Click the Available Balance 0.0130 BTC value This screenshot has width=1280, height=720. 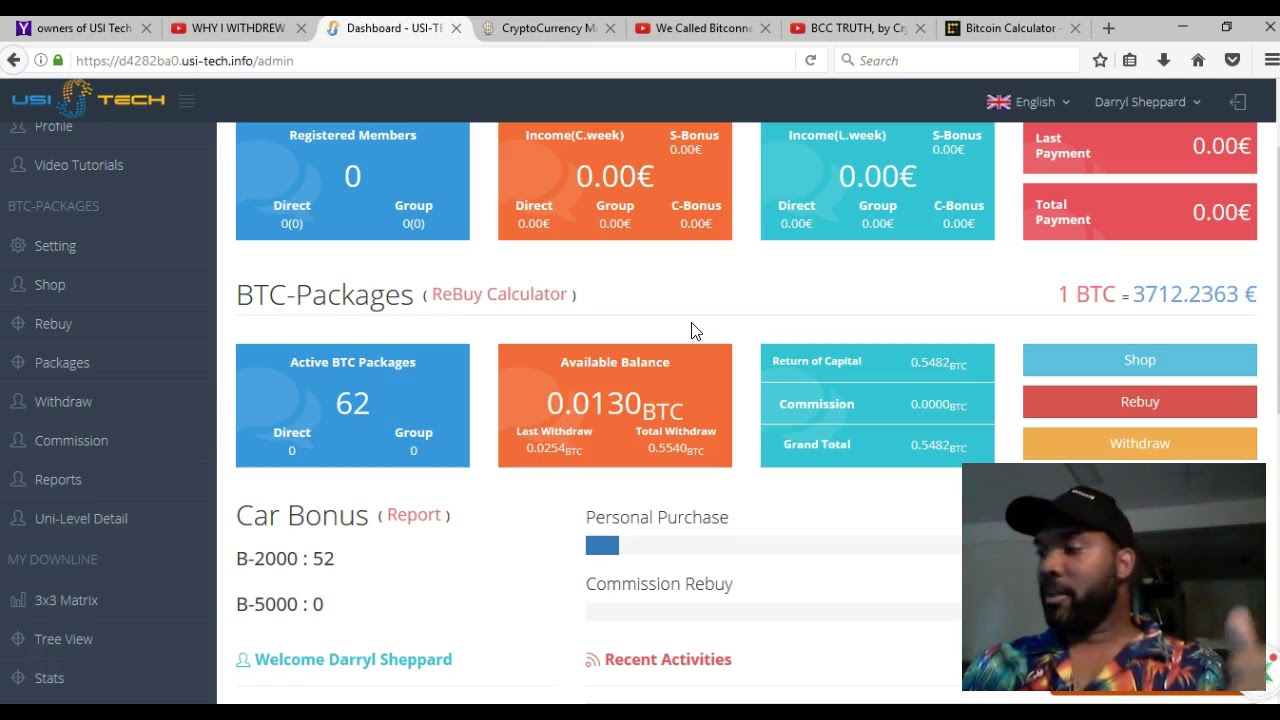(x=615, y=404)
